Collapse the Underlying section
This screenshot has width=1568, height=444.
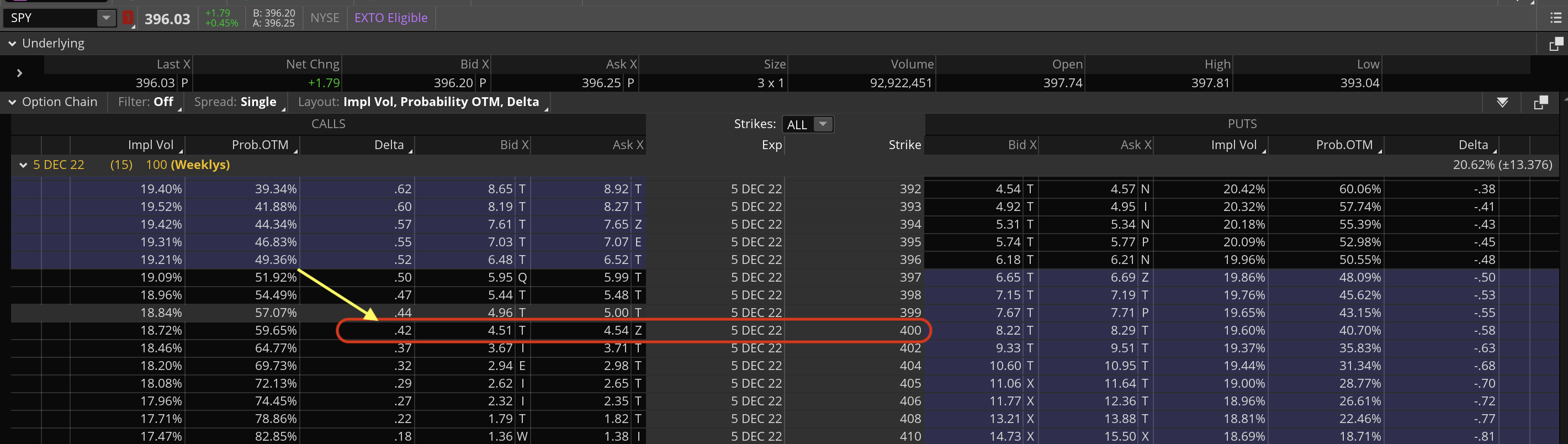[x=12, y=44]
